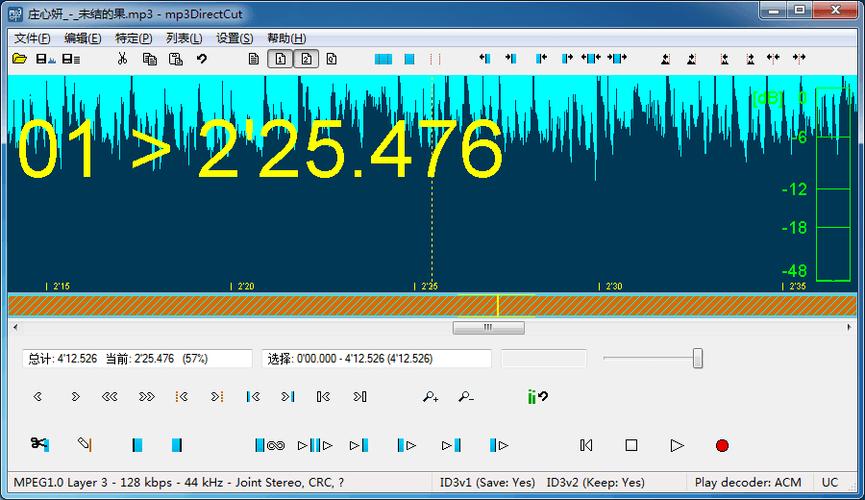865x500 pixels.
Task: Click the first move-selection-start-left icon
Action: coord(484,58)
